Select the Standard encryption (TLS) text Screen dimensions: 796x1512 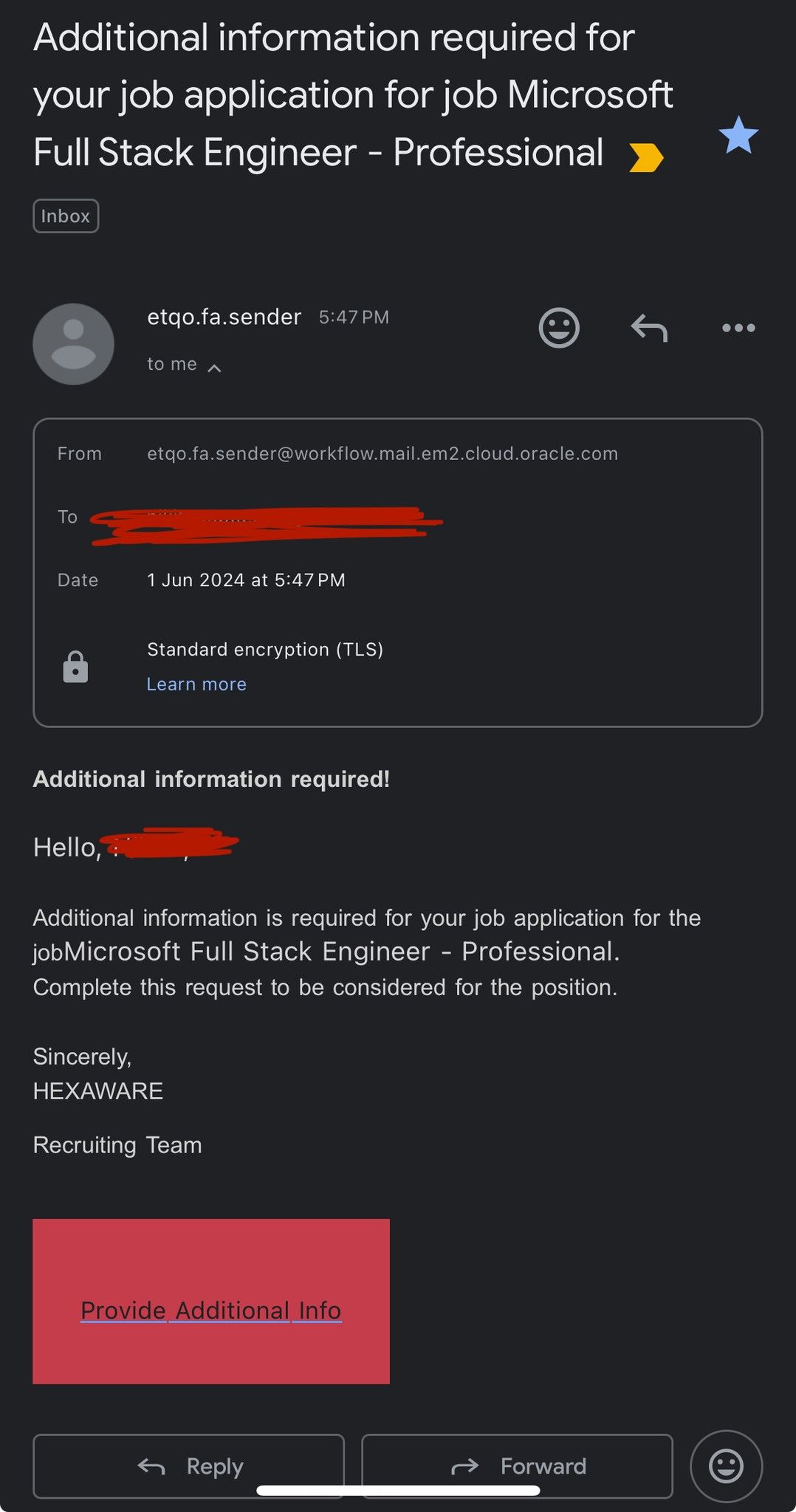pyautogui.click(x=265, y=650)
